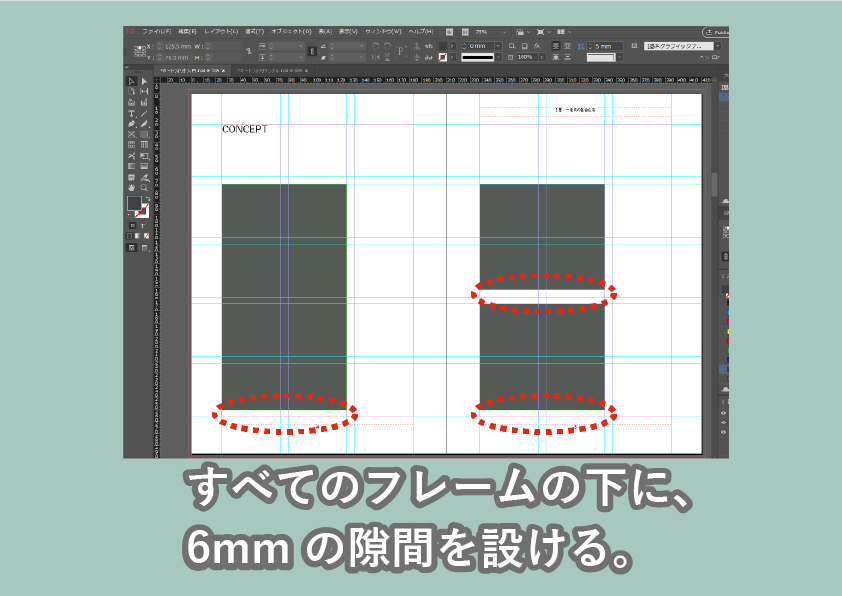Open the arrange documents dropdown
This screenshot has width=842, height=596.
tap(563, 32)
